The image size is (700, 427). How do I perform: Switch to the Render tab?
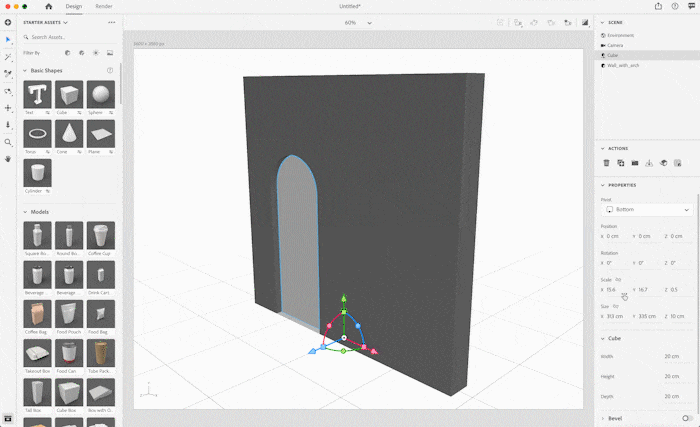(104, 6)
